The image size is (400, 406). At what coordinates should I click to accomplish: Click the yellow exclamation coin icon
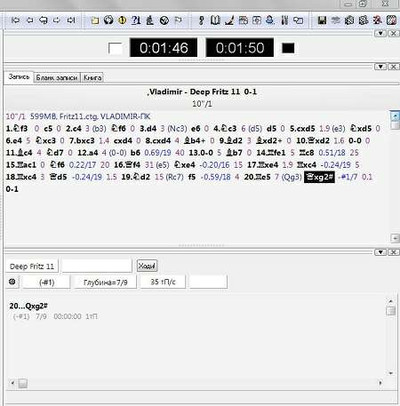click(x=122, y=20)
